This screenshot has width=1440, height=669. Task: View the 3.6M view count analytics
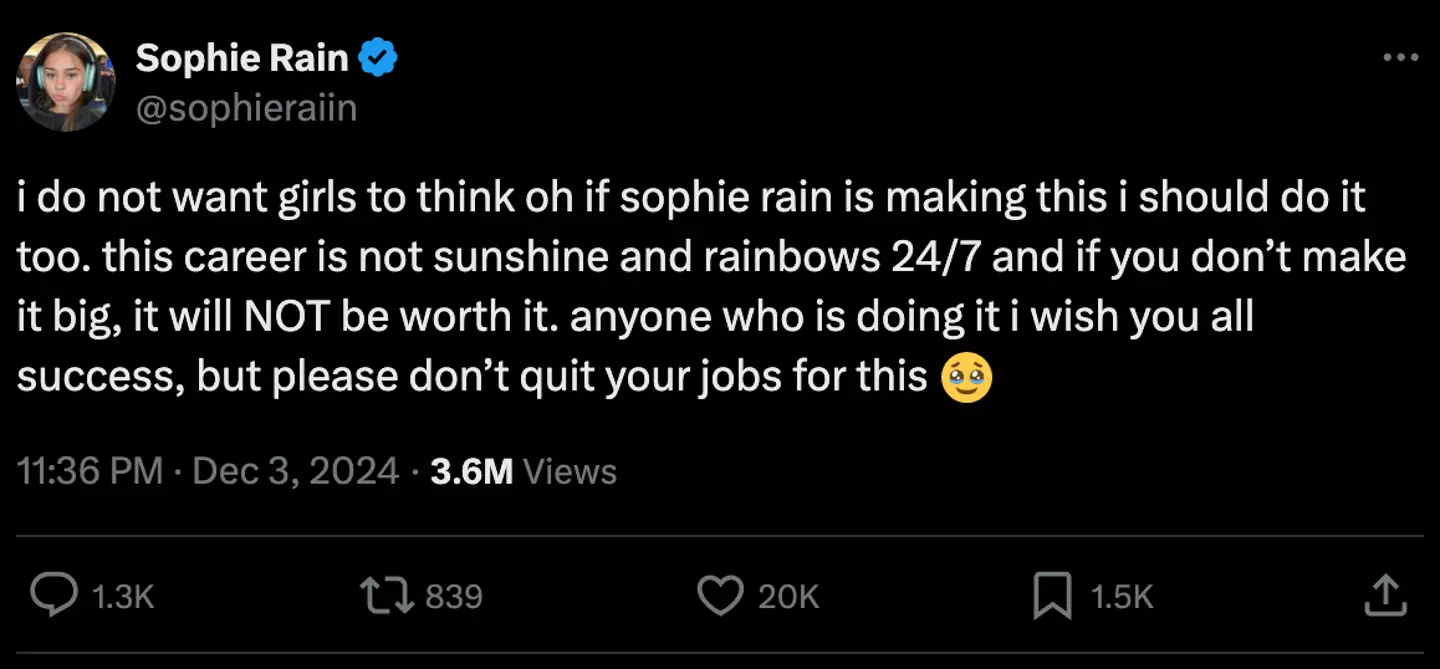[471, 471]
